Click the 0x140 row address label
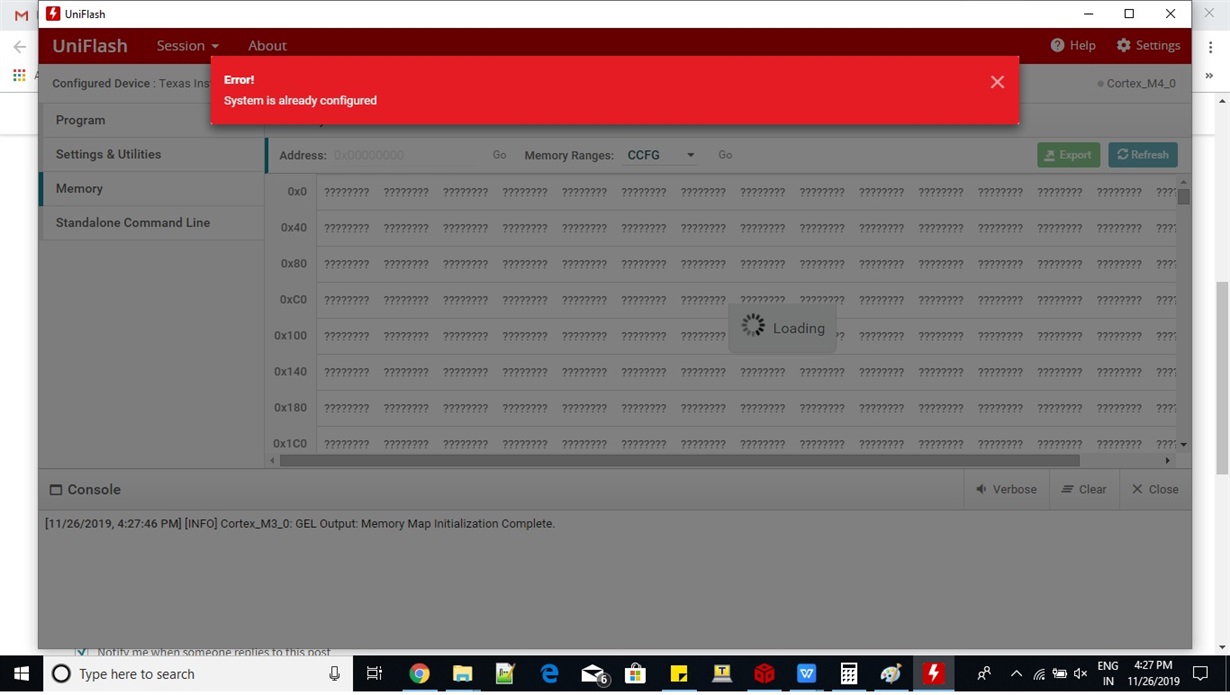This screenshot has width=1230, height=695. 291,372
